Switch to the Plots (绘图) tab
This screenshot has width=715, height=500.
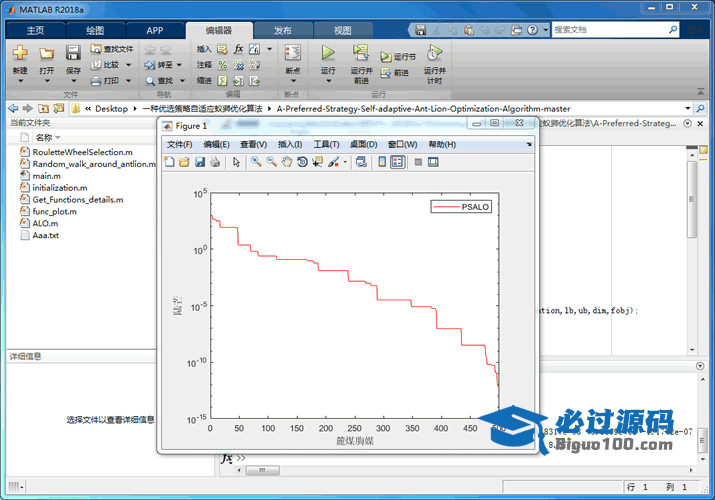coord(95,31)
